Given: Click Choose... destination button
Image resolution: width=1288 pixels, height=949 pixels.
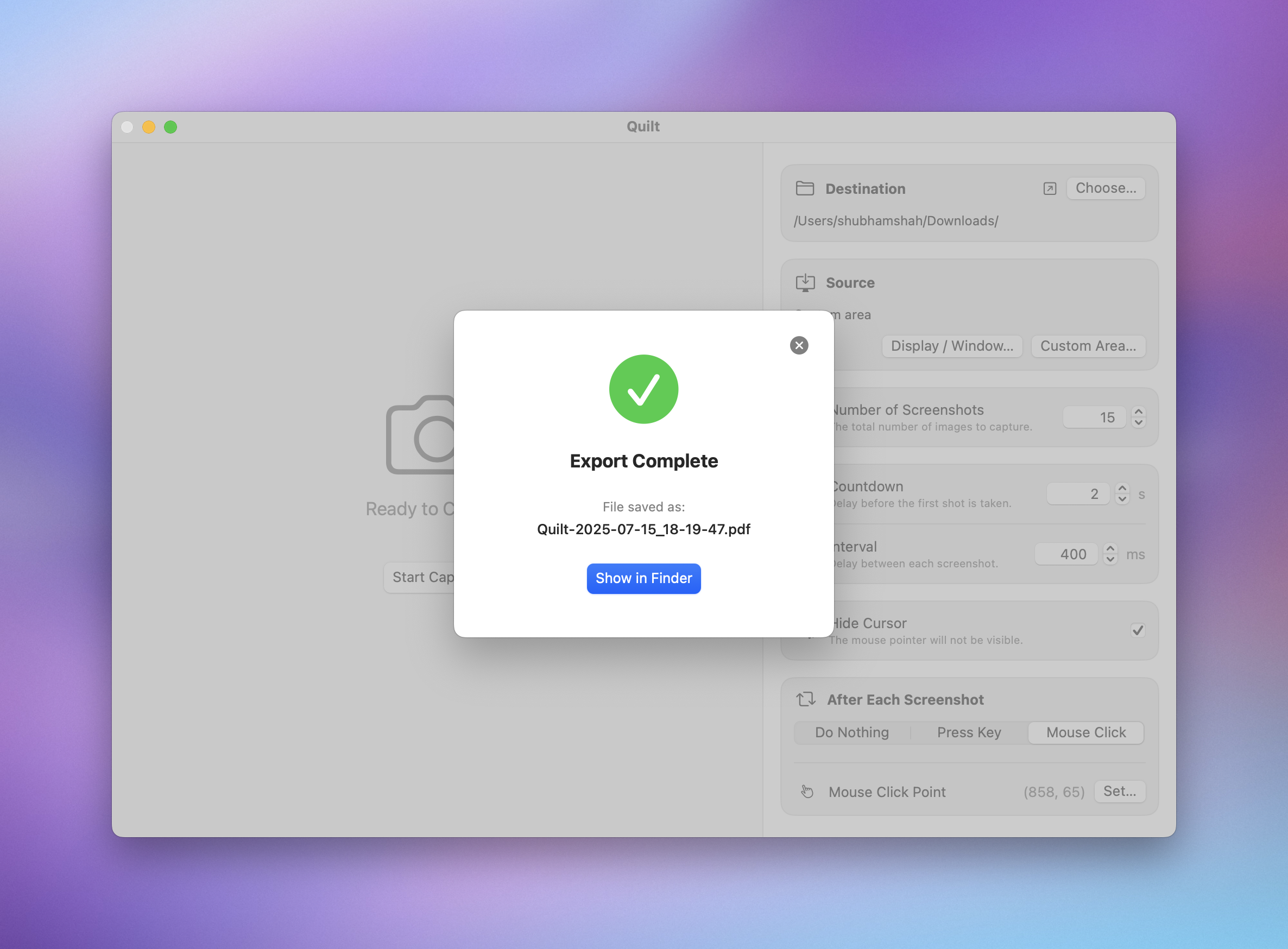Looking at the screenshot, I should [1106, 188].
